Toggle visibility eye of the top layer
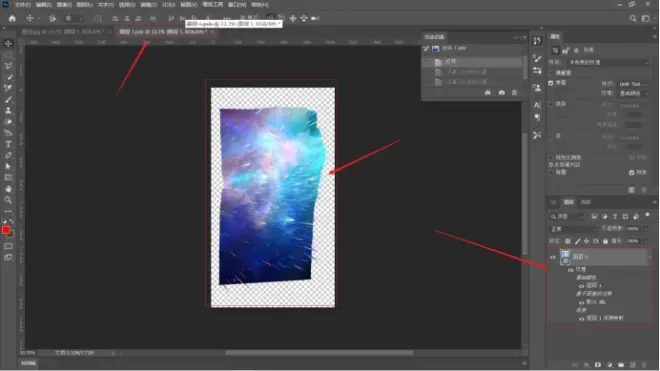This screenshot has width=660, height=371. pos(553,256)
